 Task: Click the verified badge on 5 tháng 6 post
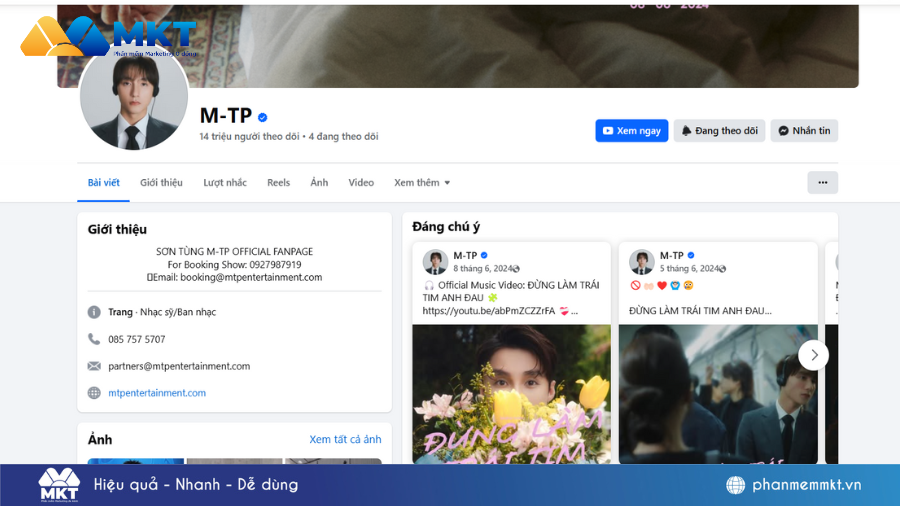pyautogui.click(x=690, y=255)
